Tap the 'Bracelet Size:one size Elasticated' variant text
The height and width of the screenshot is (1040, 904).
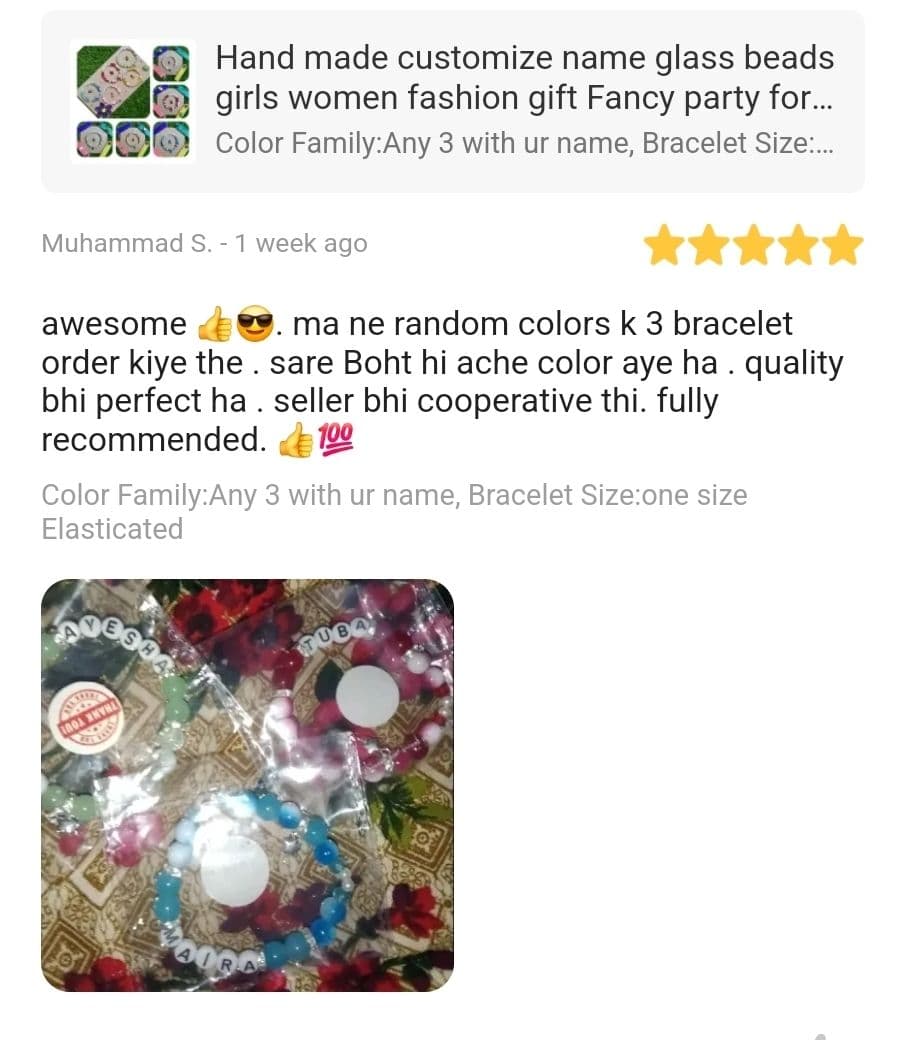point(394,512)
